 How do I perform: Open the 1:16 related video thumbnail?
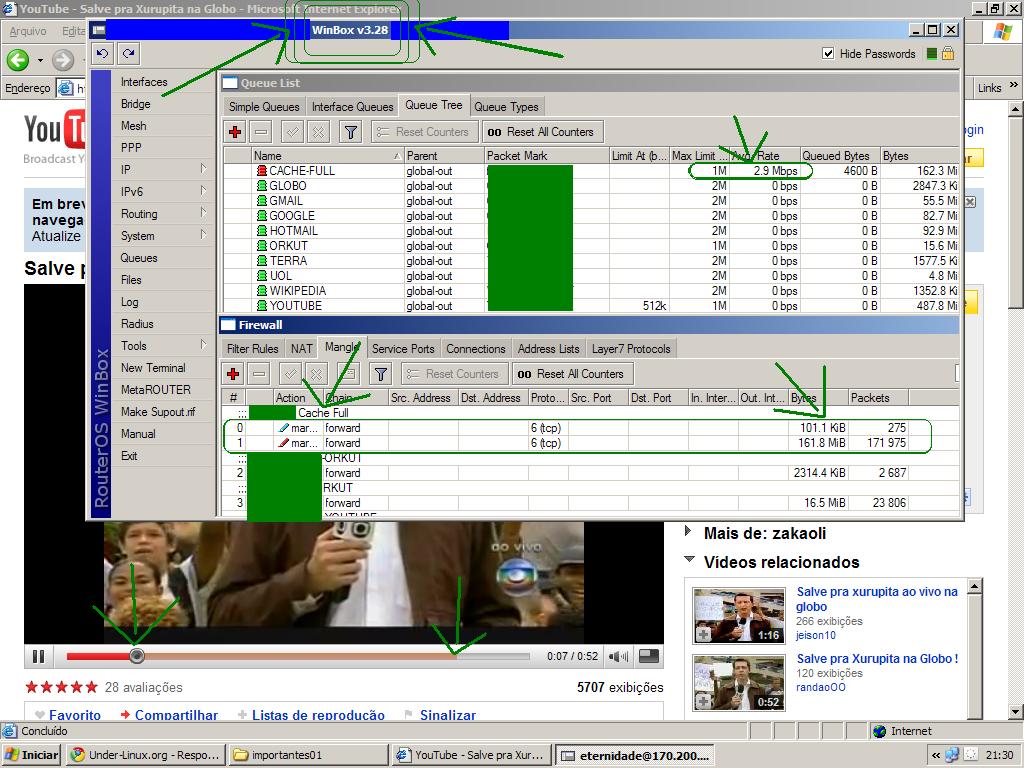tap(739, 616)
